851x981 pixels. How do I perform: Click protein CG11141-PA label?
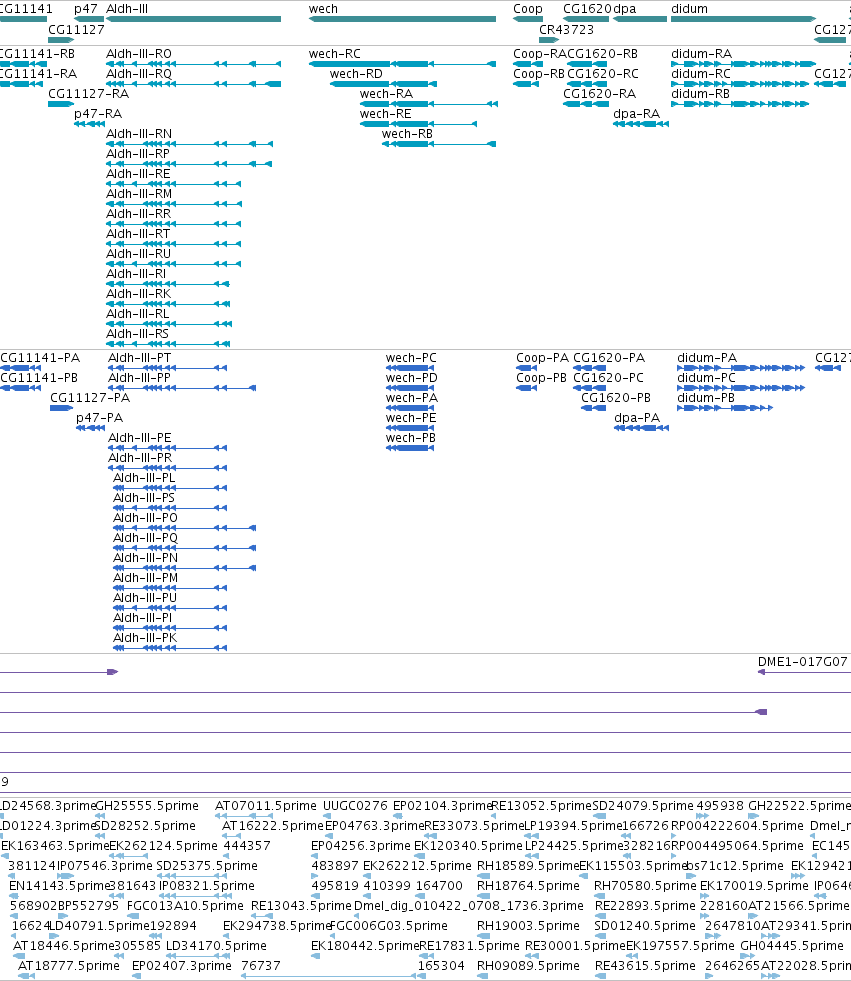[x=40, y=358]
